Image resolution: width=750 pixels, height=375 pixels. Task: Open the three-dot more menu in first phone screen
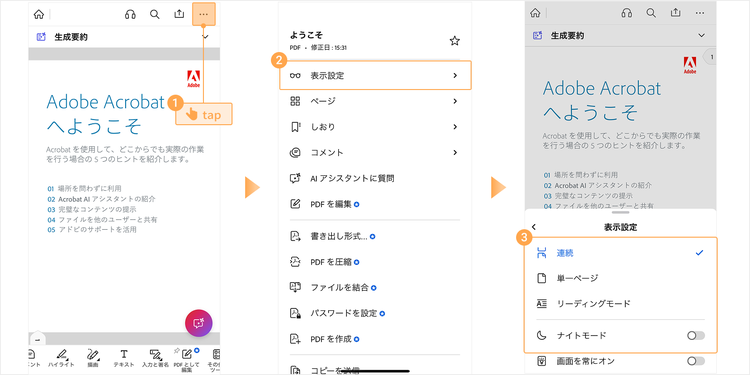(203, 14)
